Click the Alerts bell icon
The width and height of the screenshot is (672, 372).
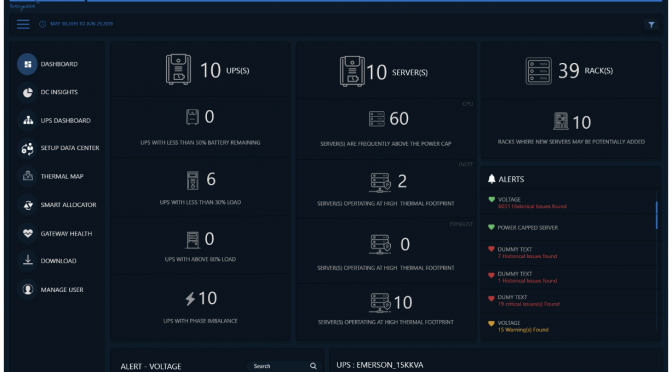492,179
